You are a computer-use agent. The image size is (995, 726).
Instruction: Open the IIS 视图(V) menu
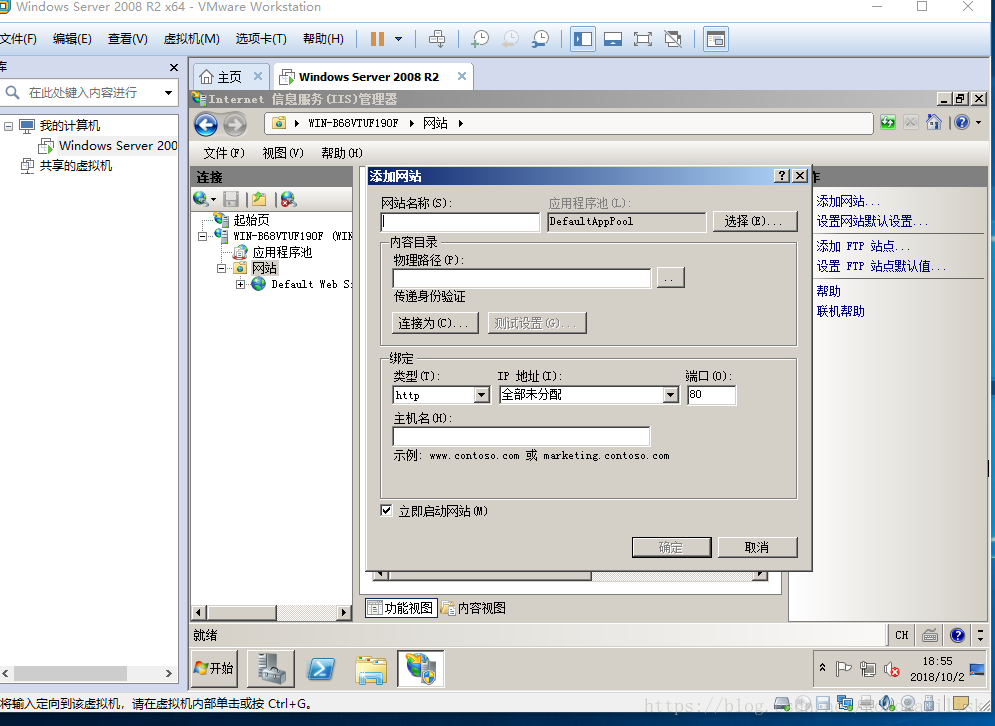283,153
